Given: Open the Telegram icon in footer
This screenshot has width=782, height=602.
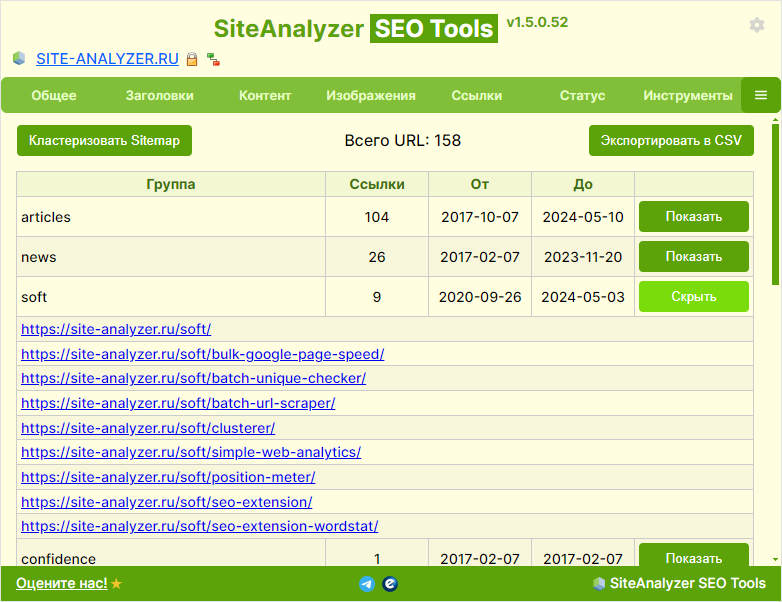Looking at the screenshot, I should 367,584.
